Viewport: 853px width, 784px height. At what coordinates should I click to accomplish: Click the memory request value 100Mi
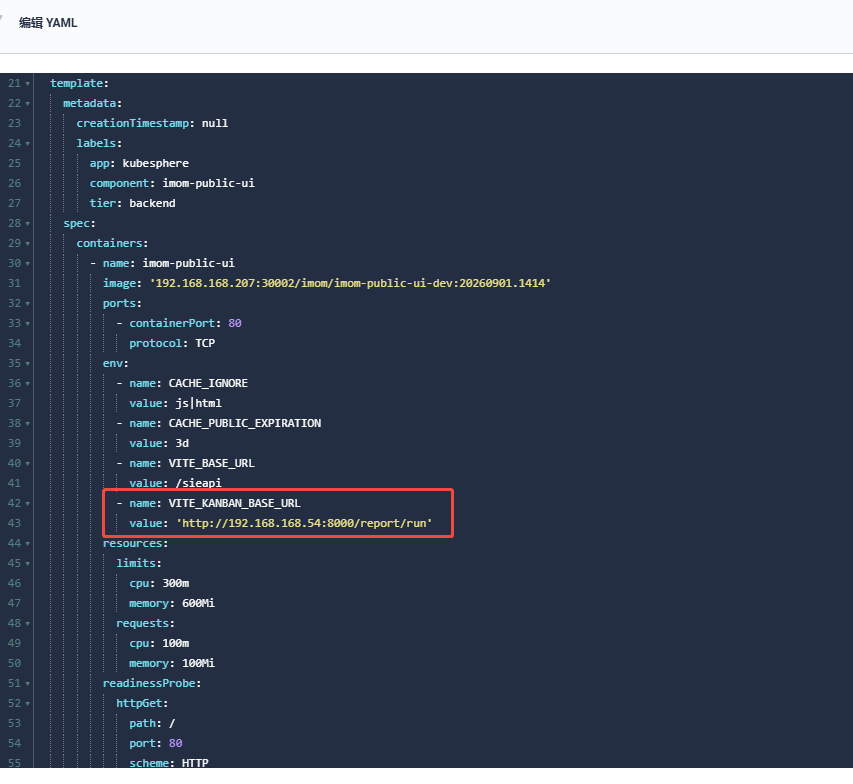click(x=199, y=663)
